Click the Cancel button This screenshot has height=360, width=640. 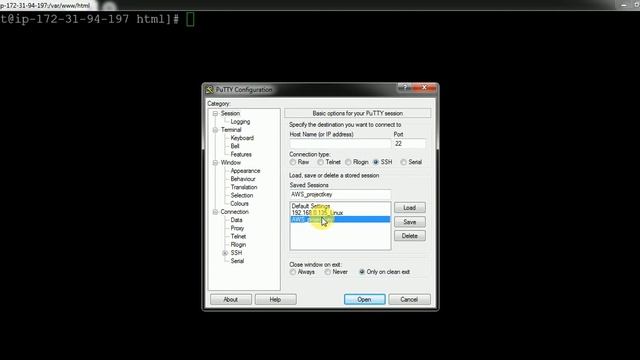(409, 300)
